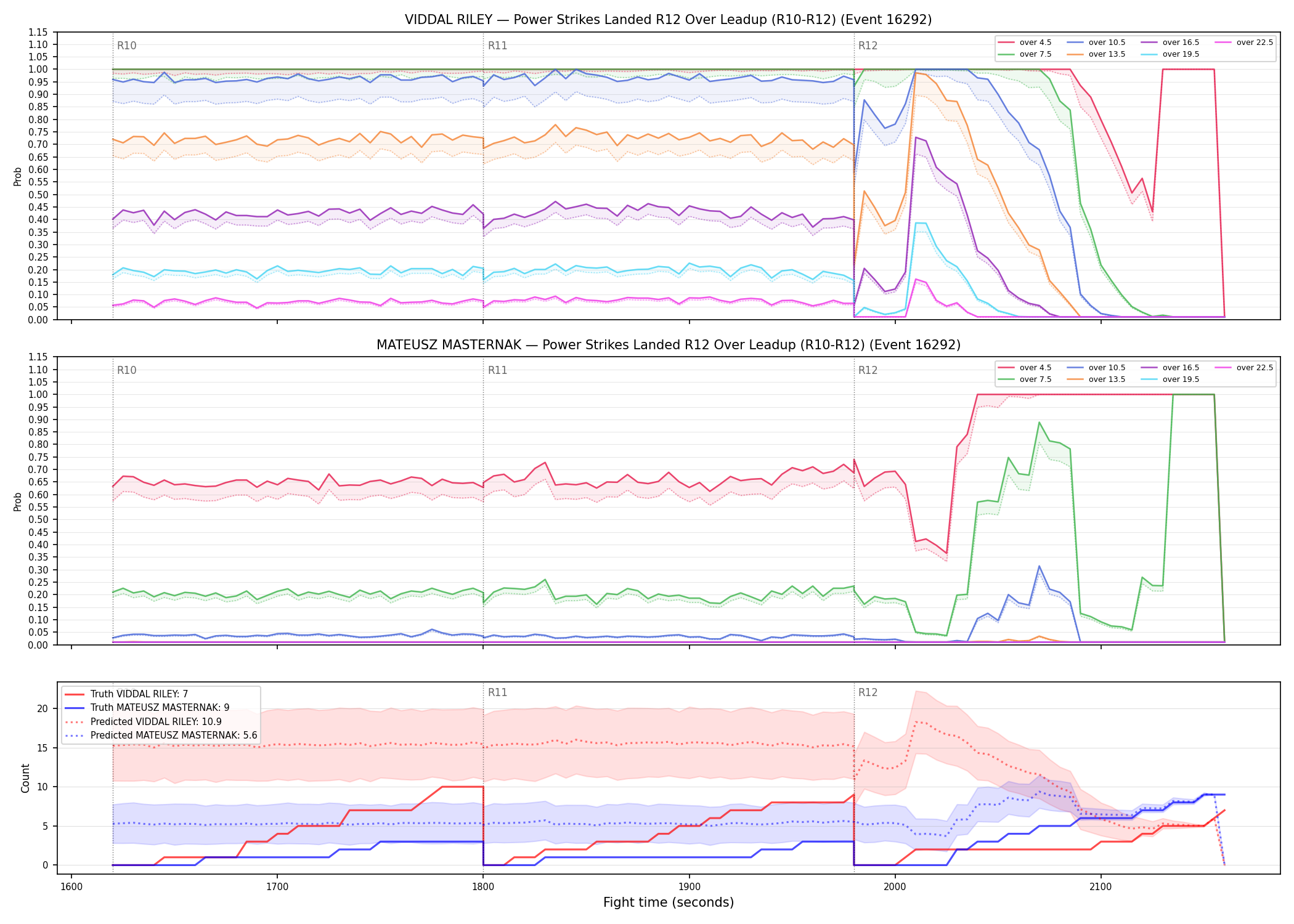Select the R12 round marker in the Mateusz Masternak chart
Screen dimensions: 1294x924
[868, 370]
